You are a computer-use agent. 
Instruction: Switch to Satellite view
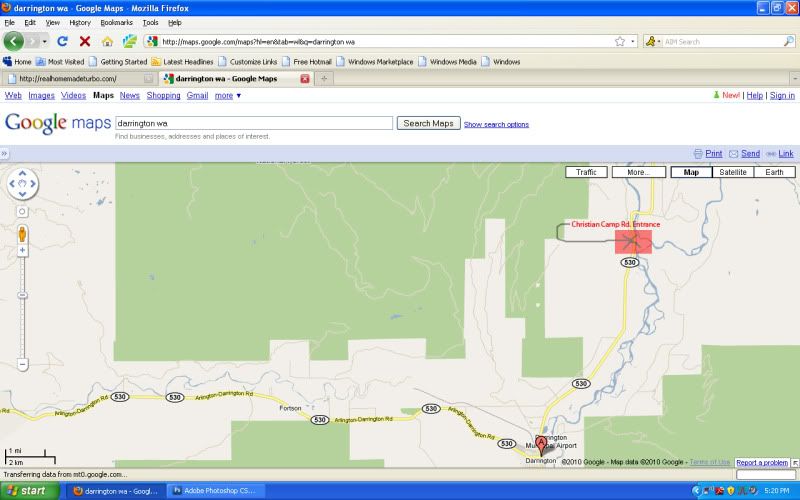(x=733, y=172)
